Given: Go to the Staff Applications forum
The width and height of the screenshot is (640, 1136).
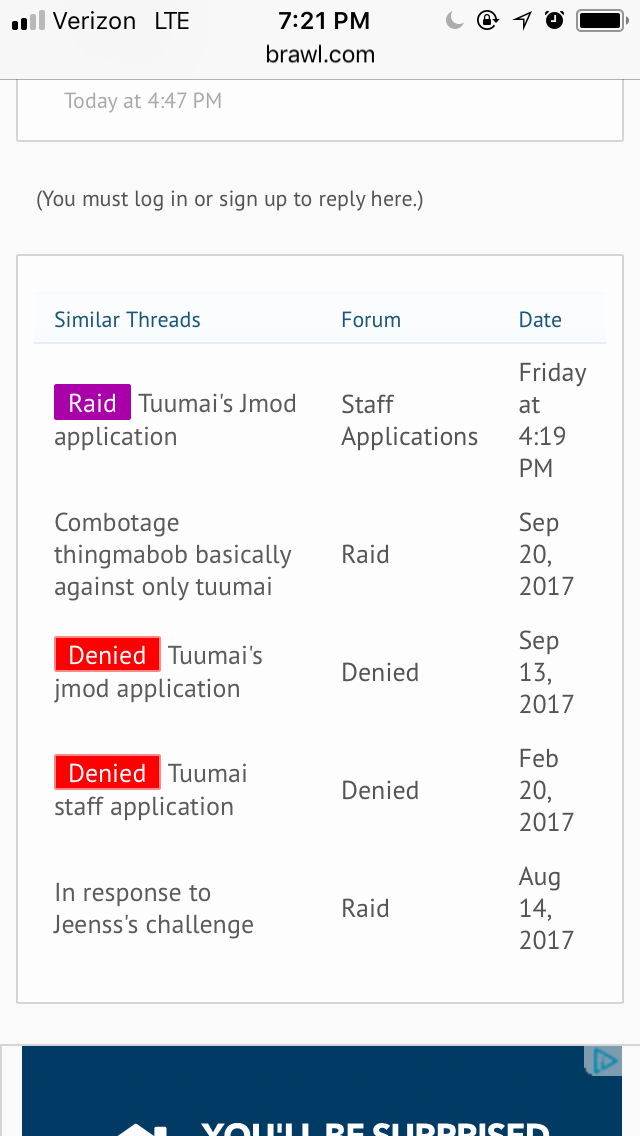Looking at the screenshot, I should coord(409,420).
